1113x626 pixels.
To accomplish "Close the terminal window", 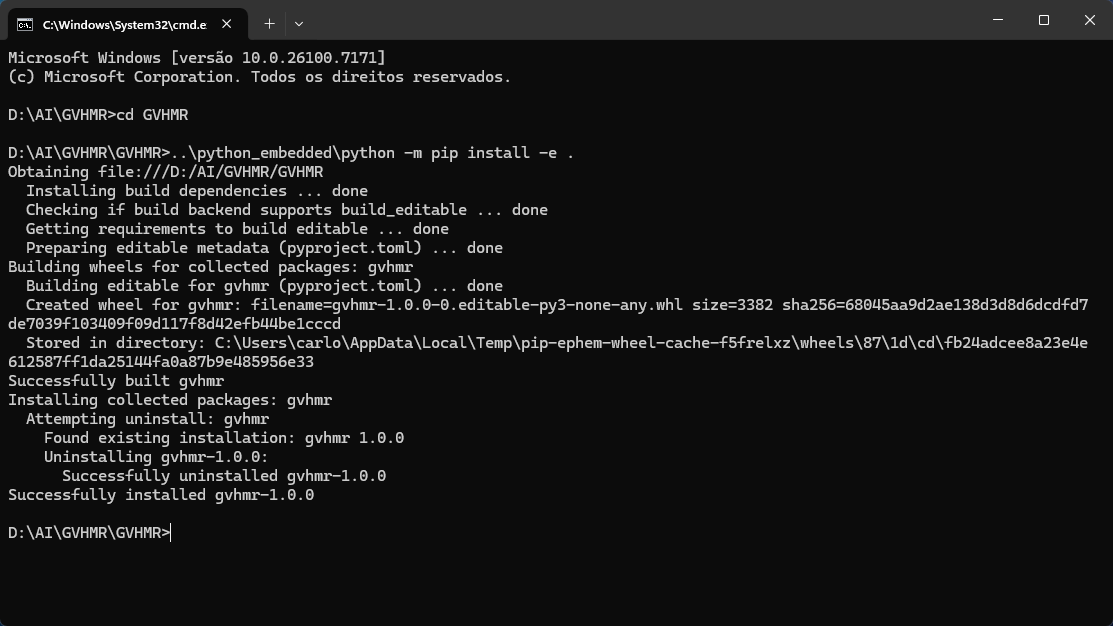I will (1090, 20).
